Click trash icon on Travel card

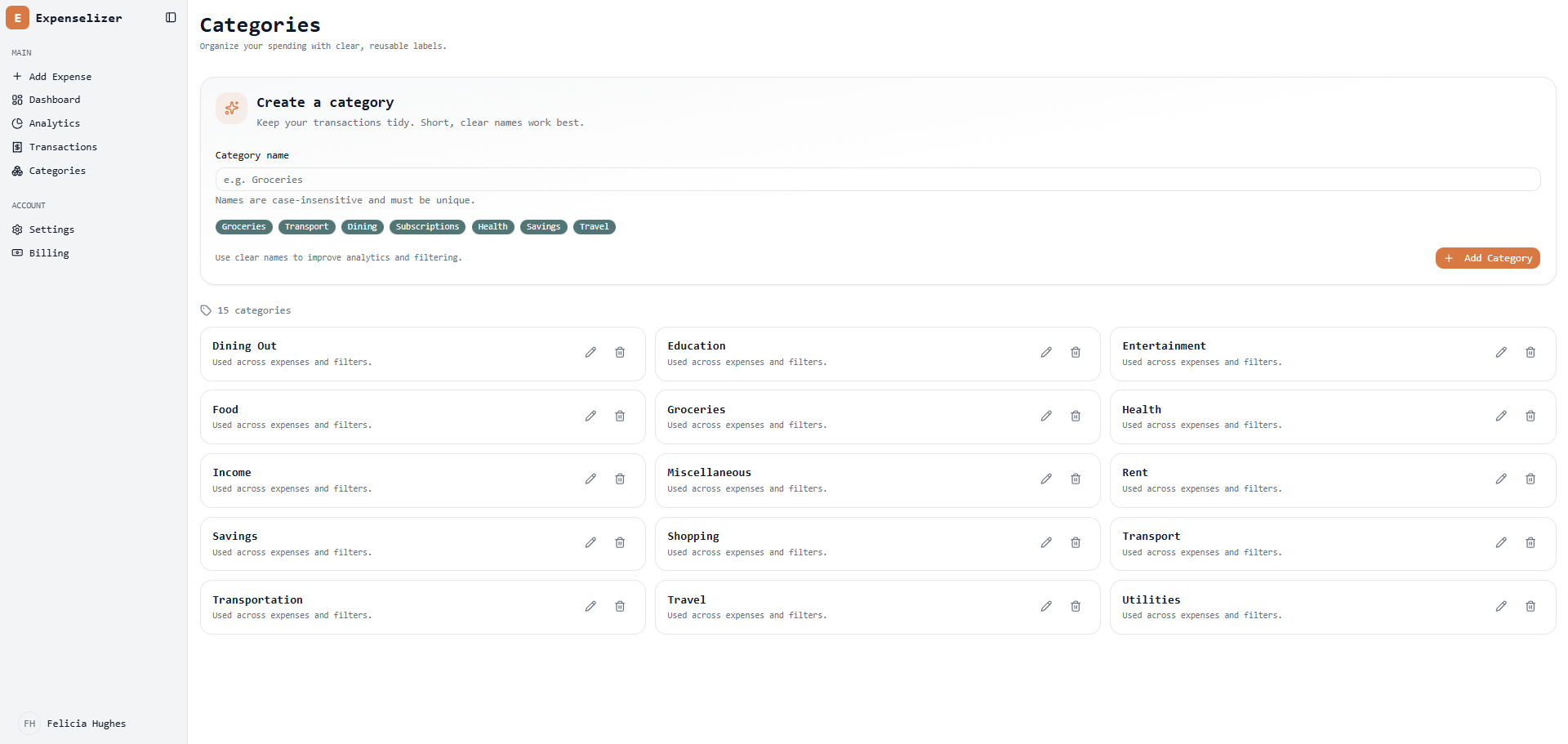(1076, 607)
